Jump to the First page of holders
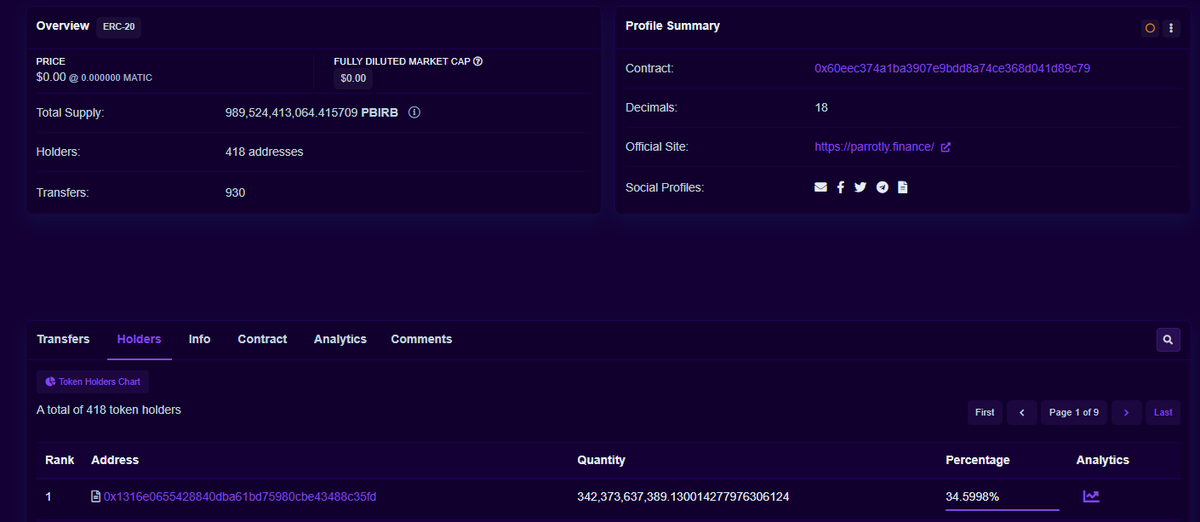Image resolution: width=1200 pixels, height=522 pixels. [985, 412]
